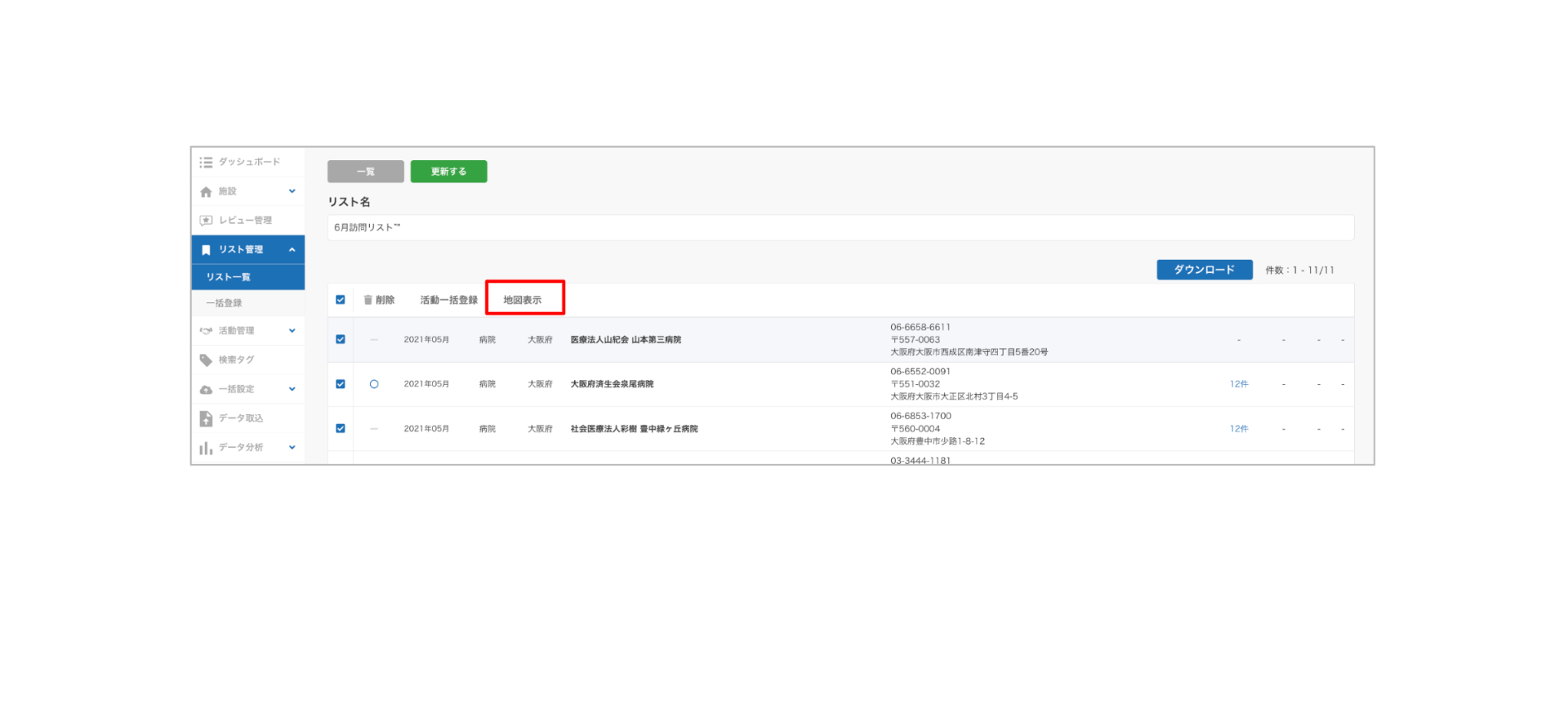Click phone number 06-6552-0091
1568x715 pixels.
920,371
